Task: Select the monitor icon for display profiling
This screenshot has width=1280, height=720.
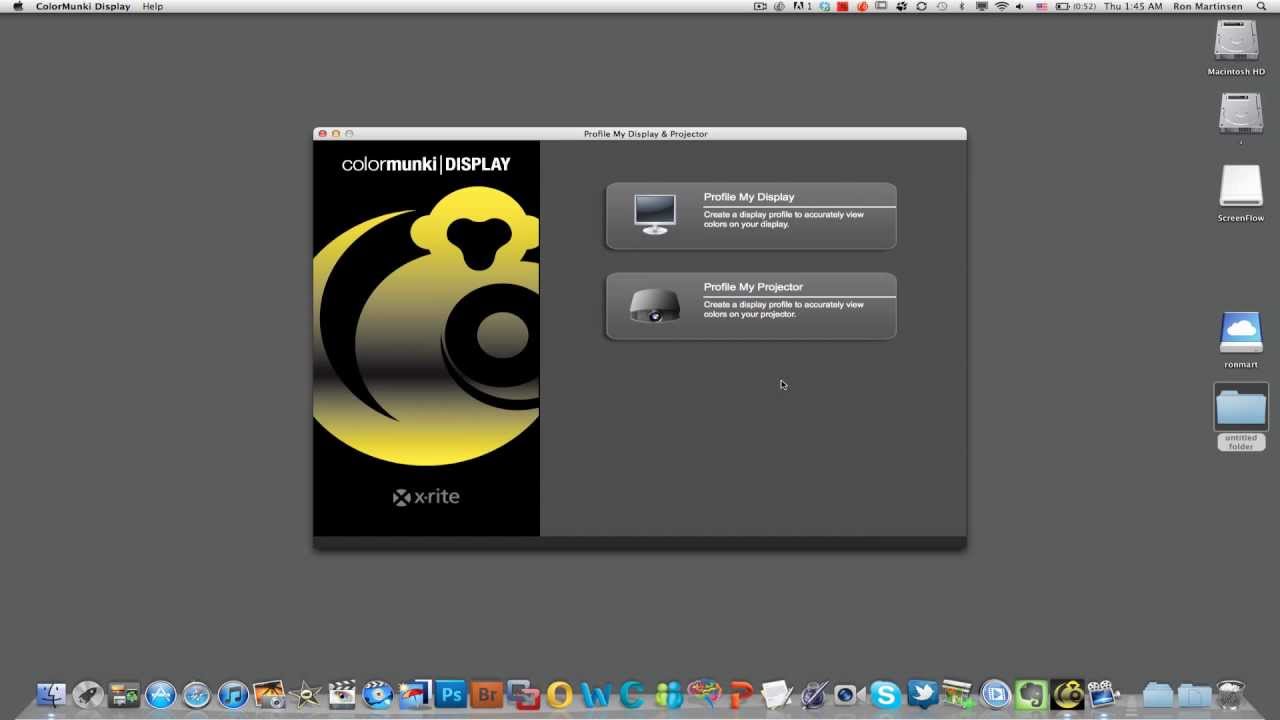Action: pos(655,214)
